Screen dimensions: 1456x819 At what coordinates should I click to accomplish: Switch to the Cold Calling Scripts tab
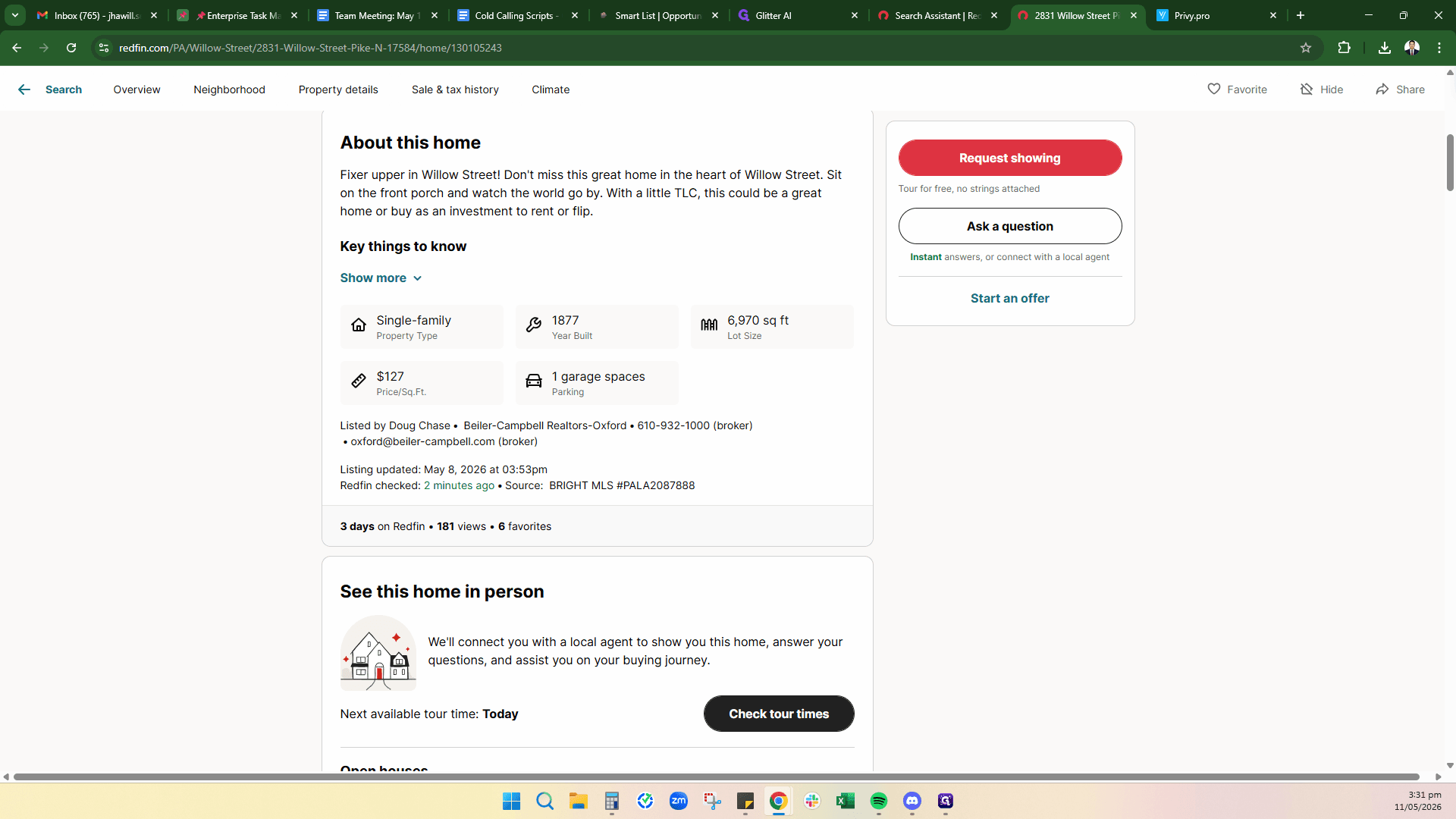click(517, 15)
